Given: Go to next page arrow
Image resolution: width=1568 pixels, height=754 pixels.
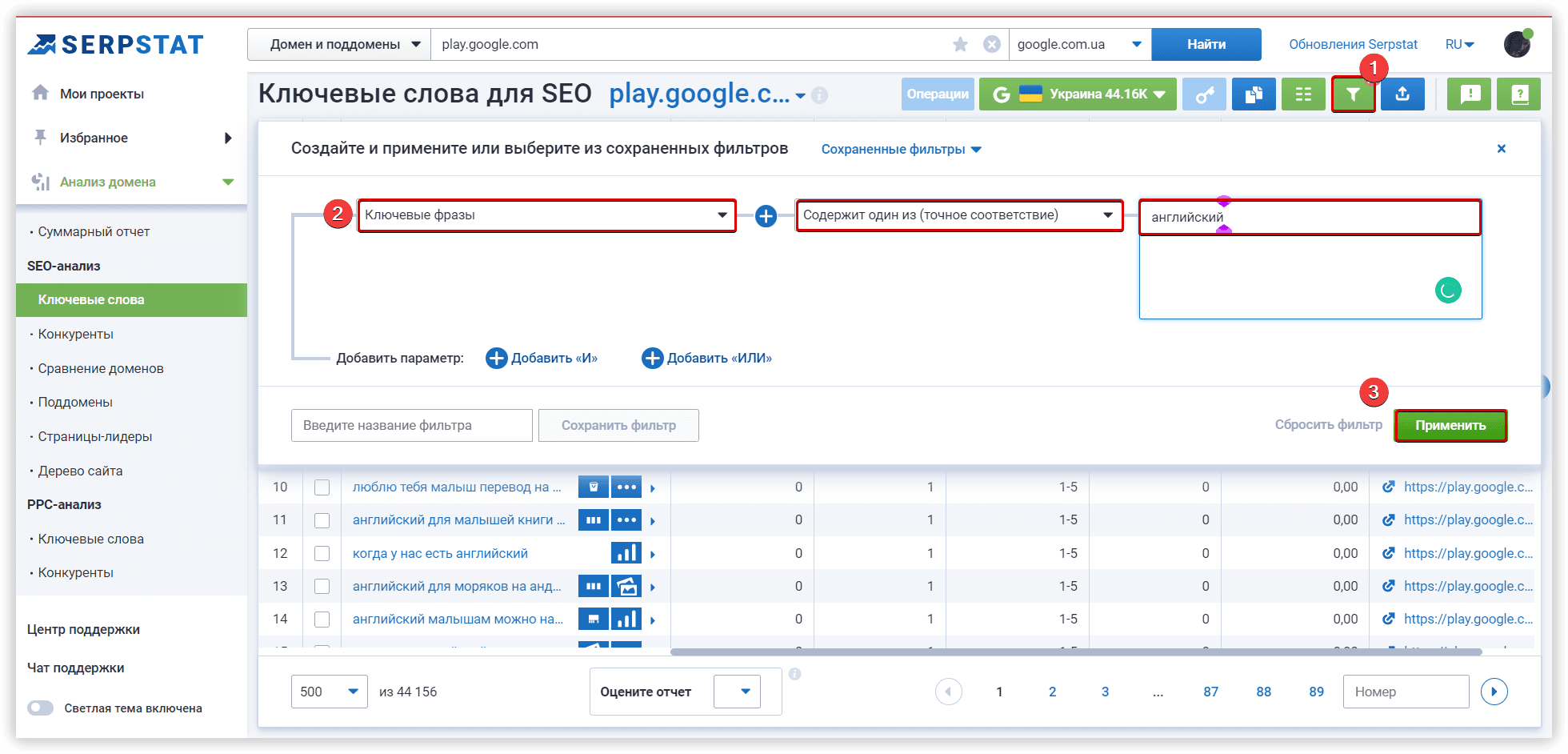Looking at the screenshot, I should 1494,692.
